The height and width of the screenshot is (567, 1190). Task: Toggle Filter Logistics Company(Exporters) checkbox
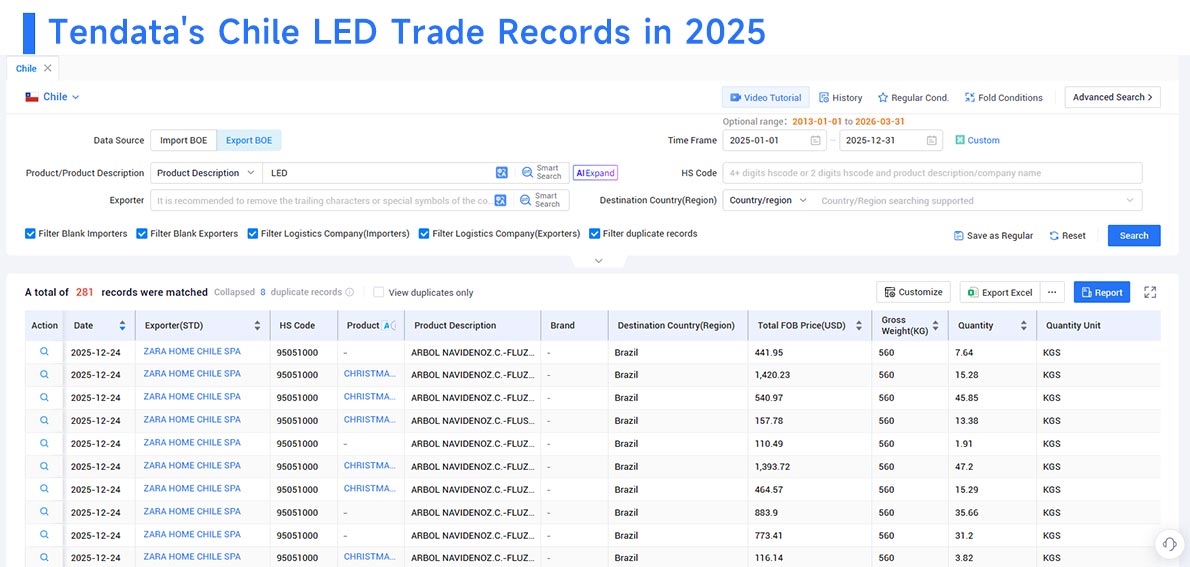424,234
